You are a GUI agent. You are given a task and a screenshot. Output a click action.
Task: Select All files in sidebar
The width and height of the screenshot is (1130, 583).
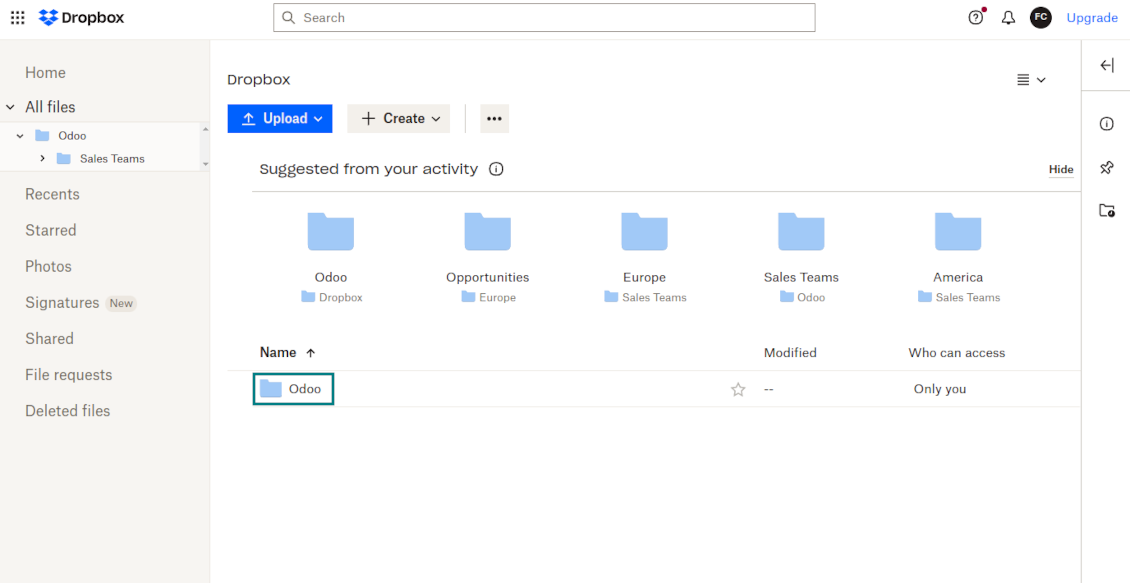pyautogui.click(x=50, y=107)
